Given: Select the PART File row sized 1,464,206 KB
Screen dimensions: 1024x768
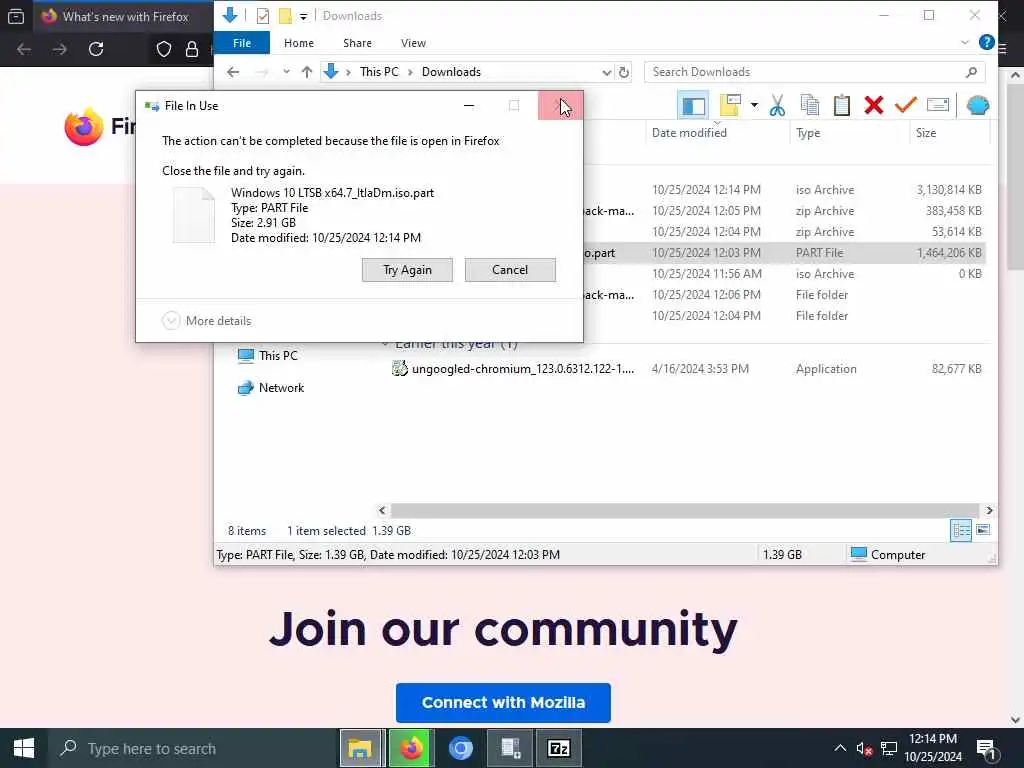Looking at the screenshot, I should coord(784,253).
